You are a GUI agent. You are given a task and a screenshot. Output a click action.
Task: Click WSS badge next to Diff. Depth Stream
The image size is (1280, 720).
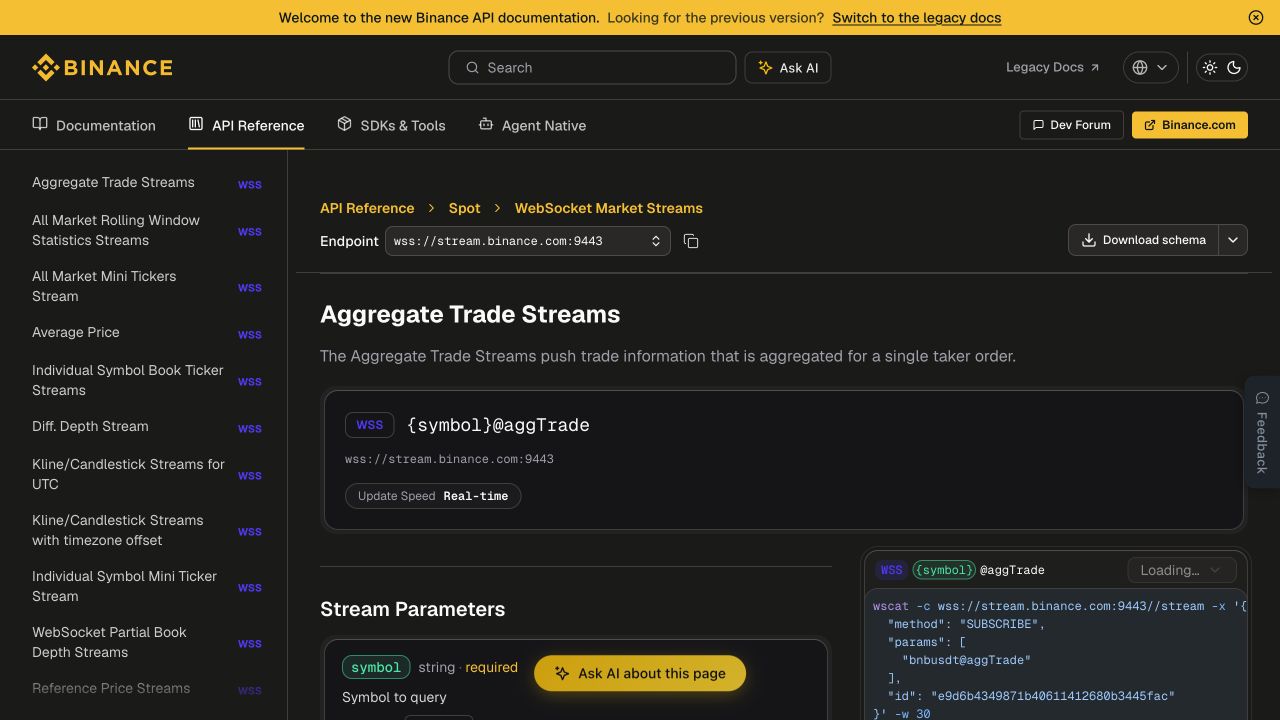250,429
